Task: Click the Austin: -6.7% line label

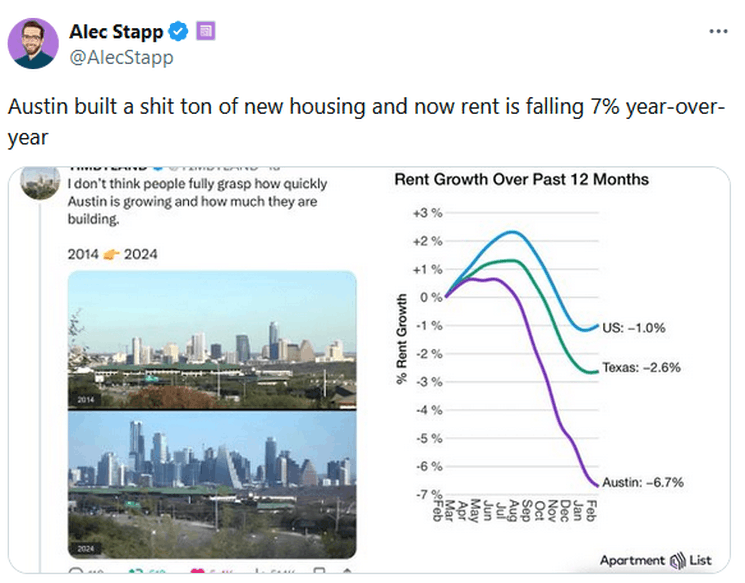Action: [643, 482]
